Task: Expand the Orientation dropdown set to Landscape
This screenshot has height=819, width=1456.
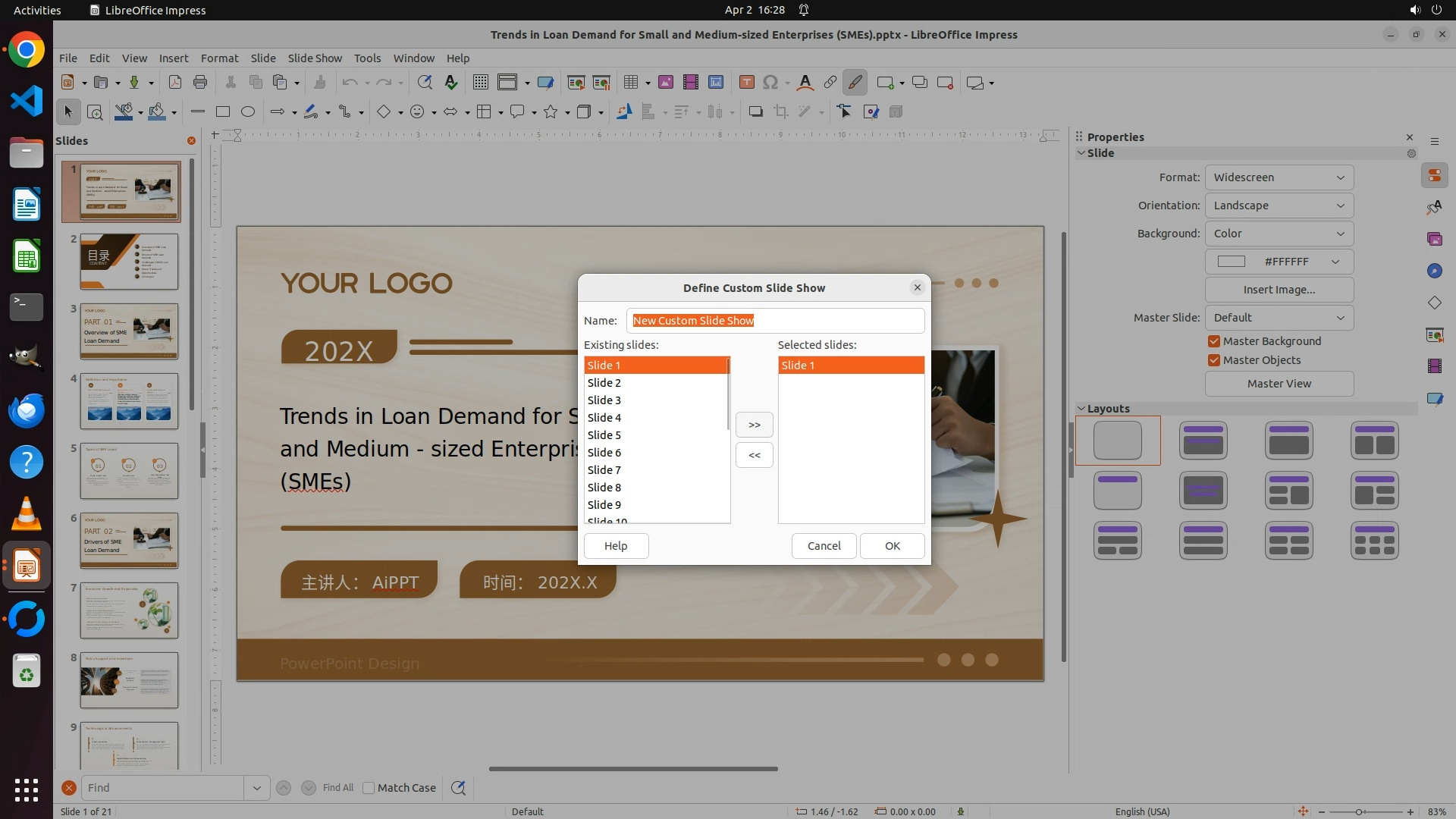Action: pyautogui.click(x=1279, y=206)
